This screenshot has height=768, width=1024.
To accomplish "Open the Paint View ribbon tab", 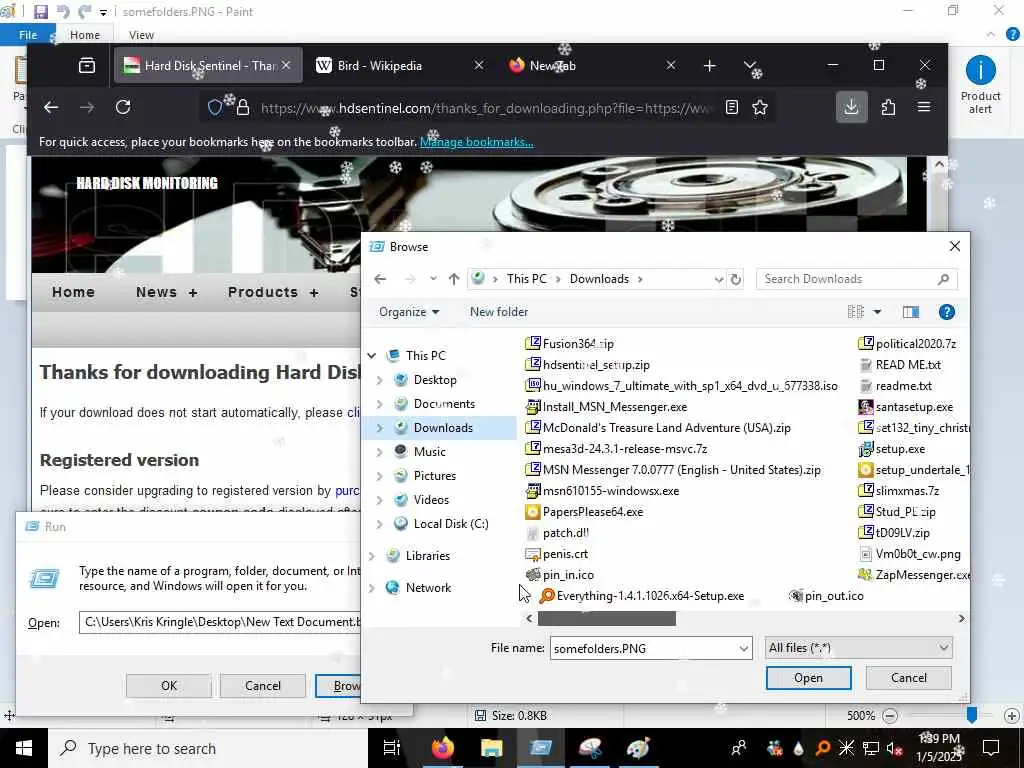I will pyautogui.click(x=141, y=35).
